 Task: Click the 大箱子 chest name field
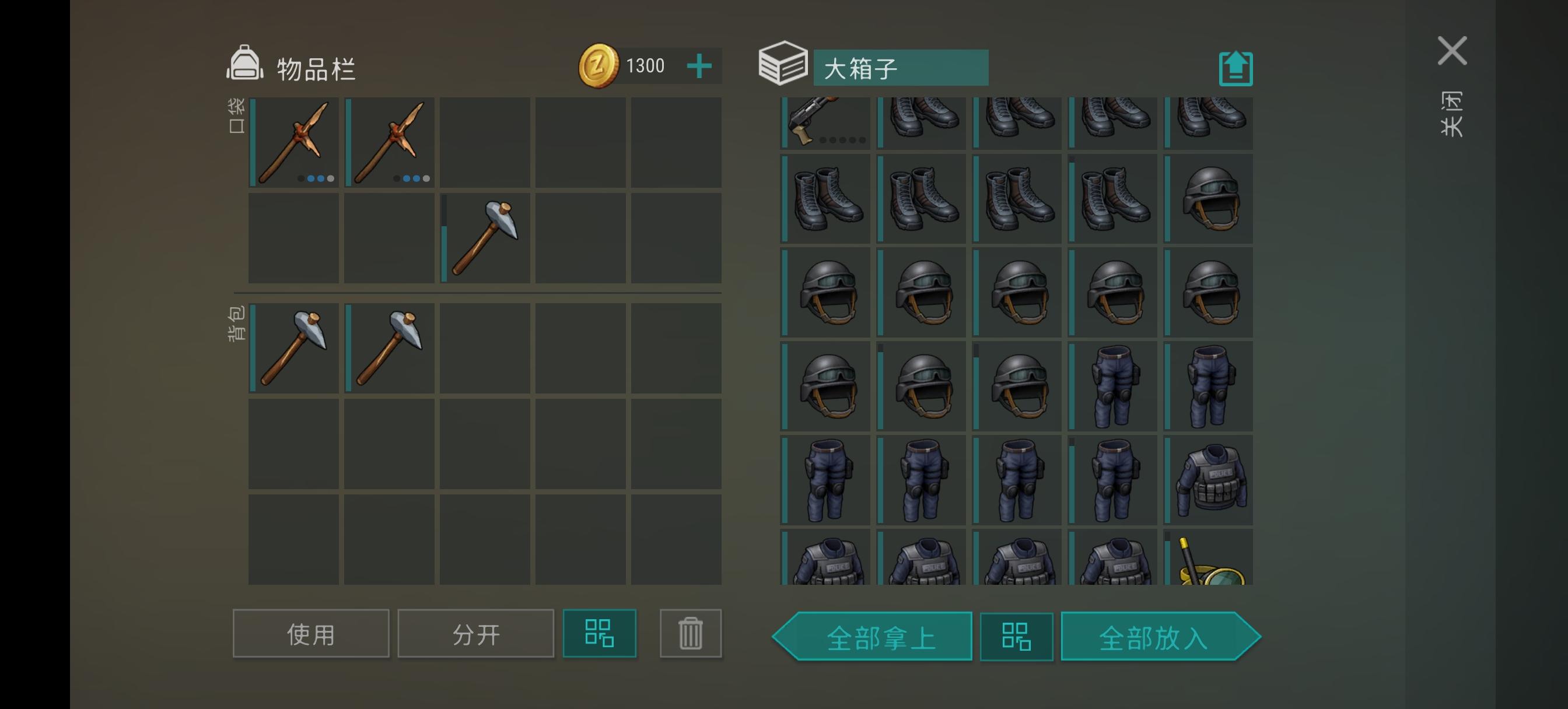pyautogui.click(x=900, y=68)
